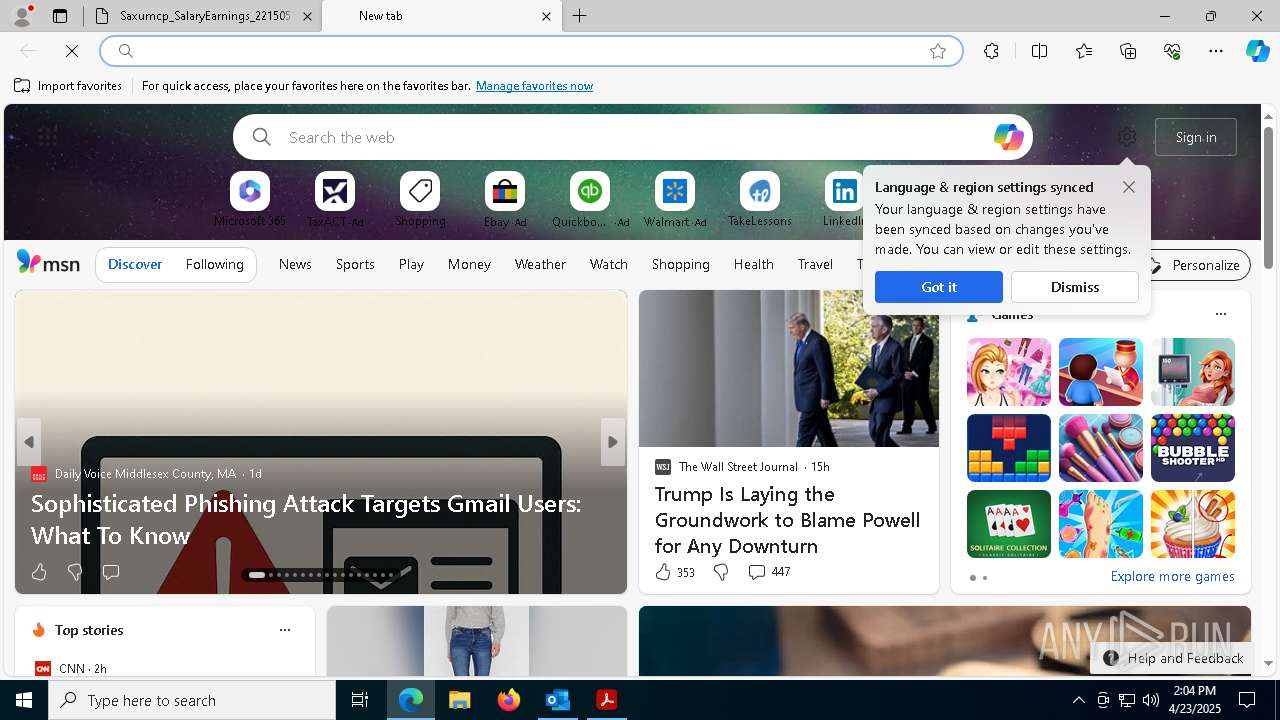1280x720 pixels.
Task: Show previous carousel story
Action: click(29, 442)
